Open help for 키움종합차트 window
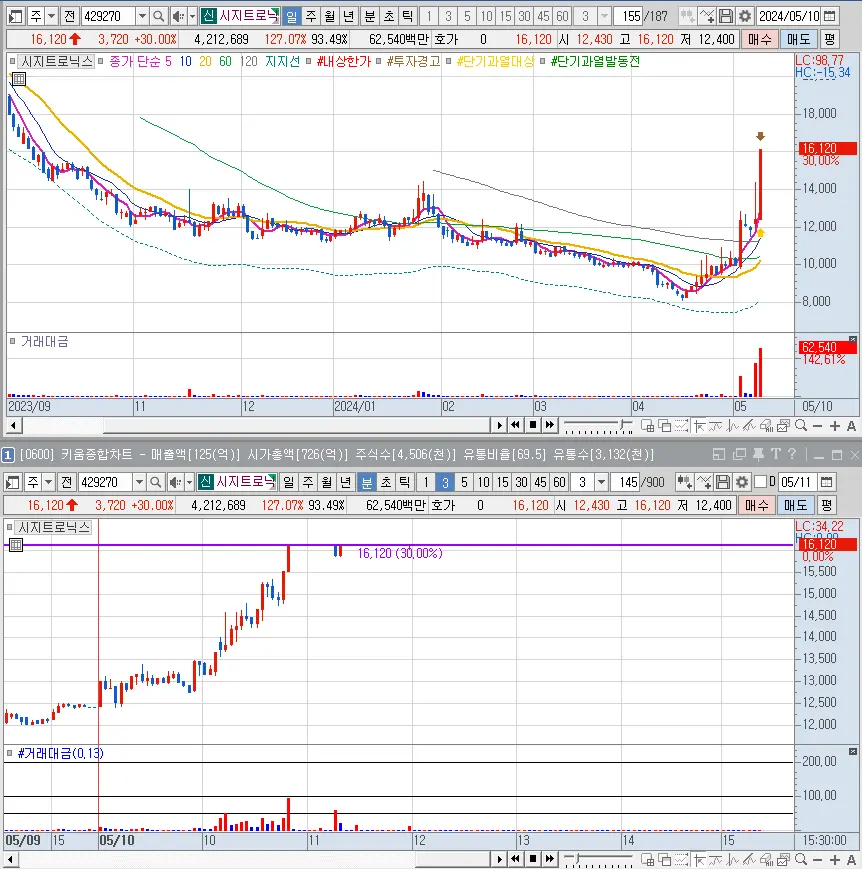The image size is (862, 869). click(792, 454)
